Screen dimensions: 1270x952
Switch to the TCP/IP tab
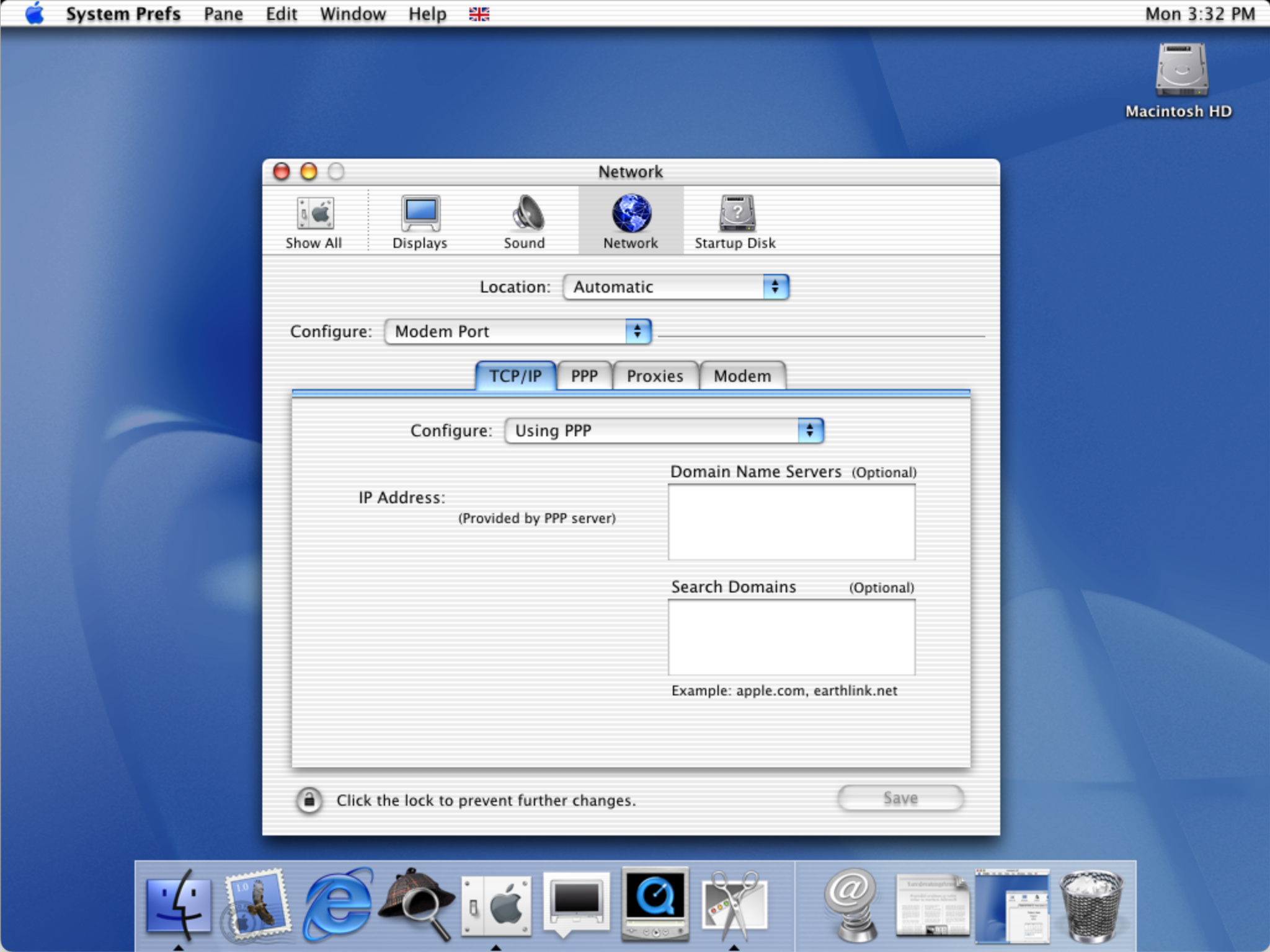pos(515,376)
